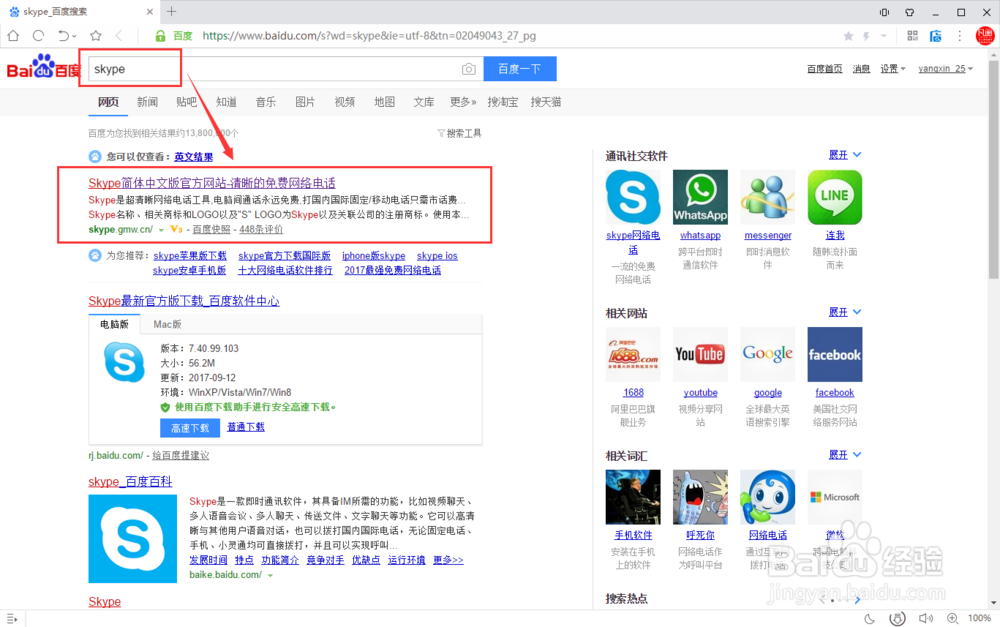Screen dimensions: 1000x627
Task: Click the skype网络电话 app icon
Action: (x=633, y=197)
